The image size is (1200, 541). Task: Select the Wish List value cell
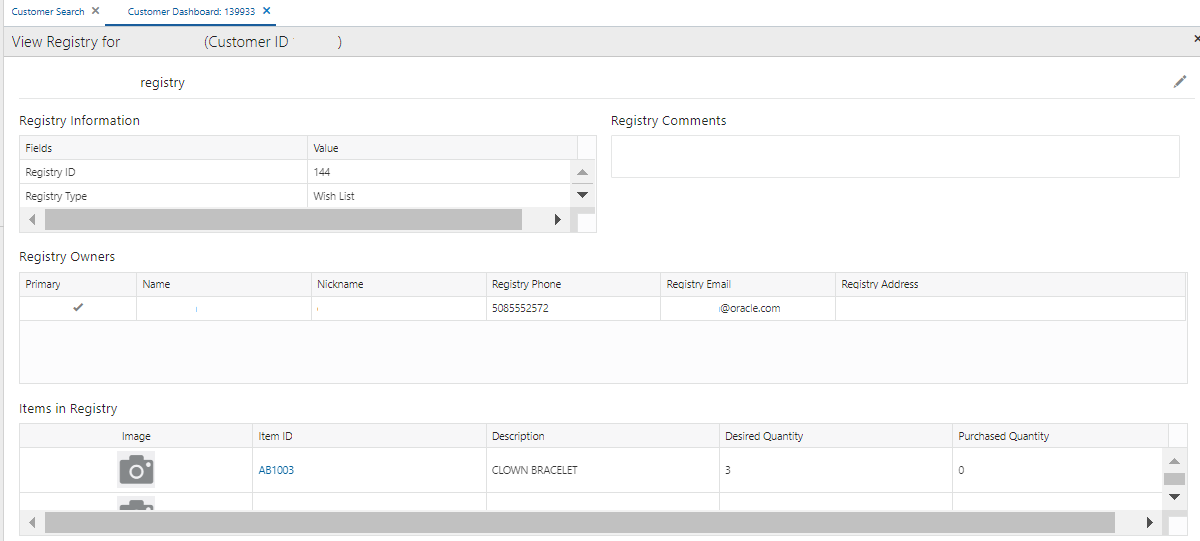(440, 196)
